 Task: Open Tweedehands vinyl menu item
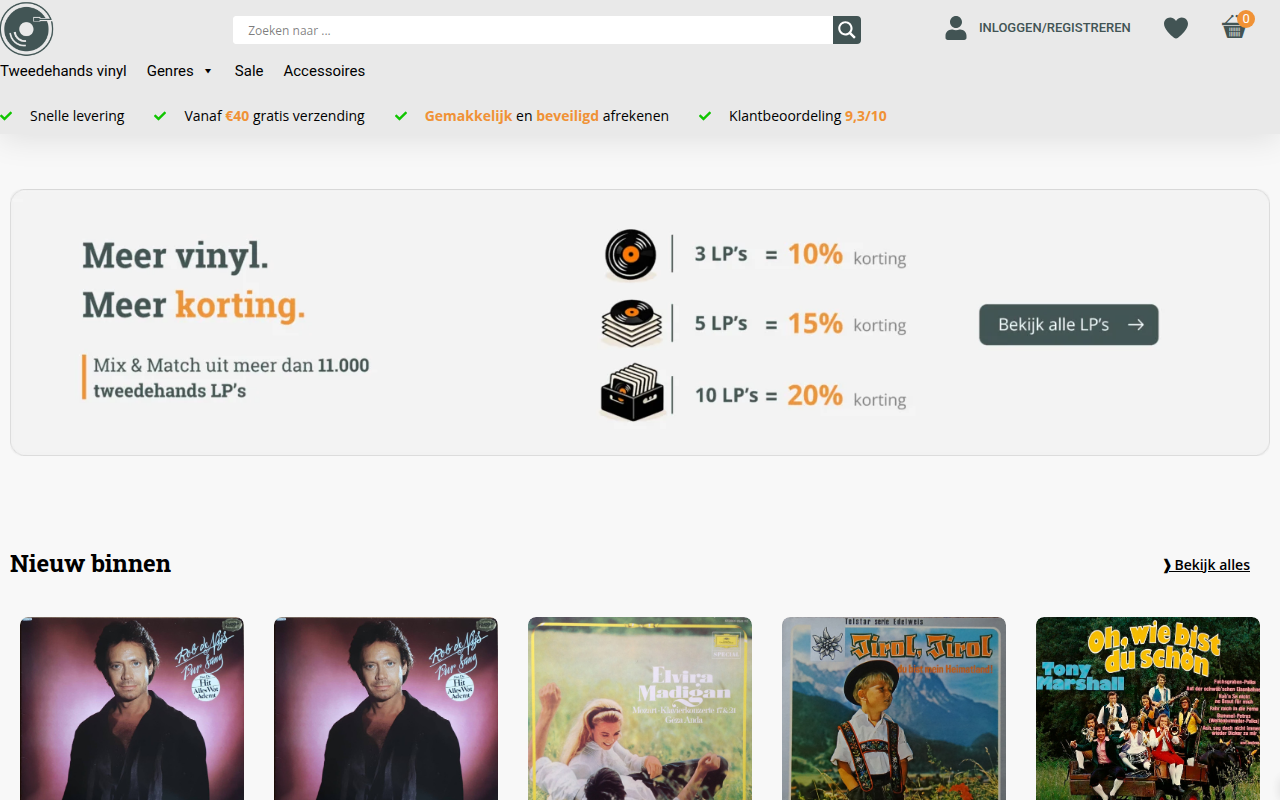(x=63, y=71)
